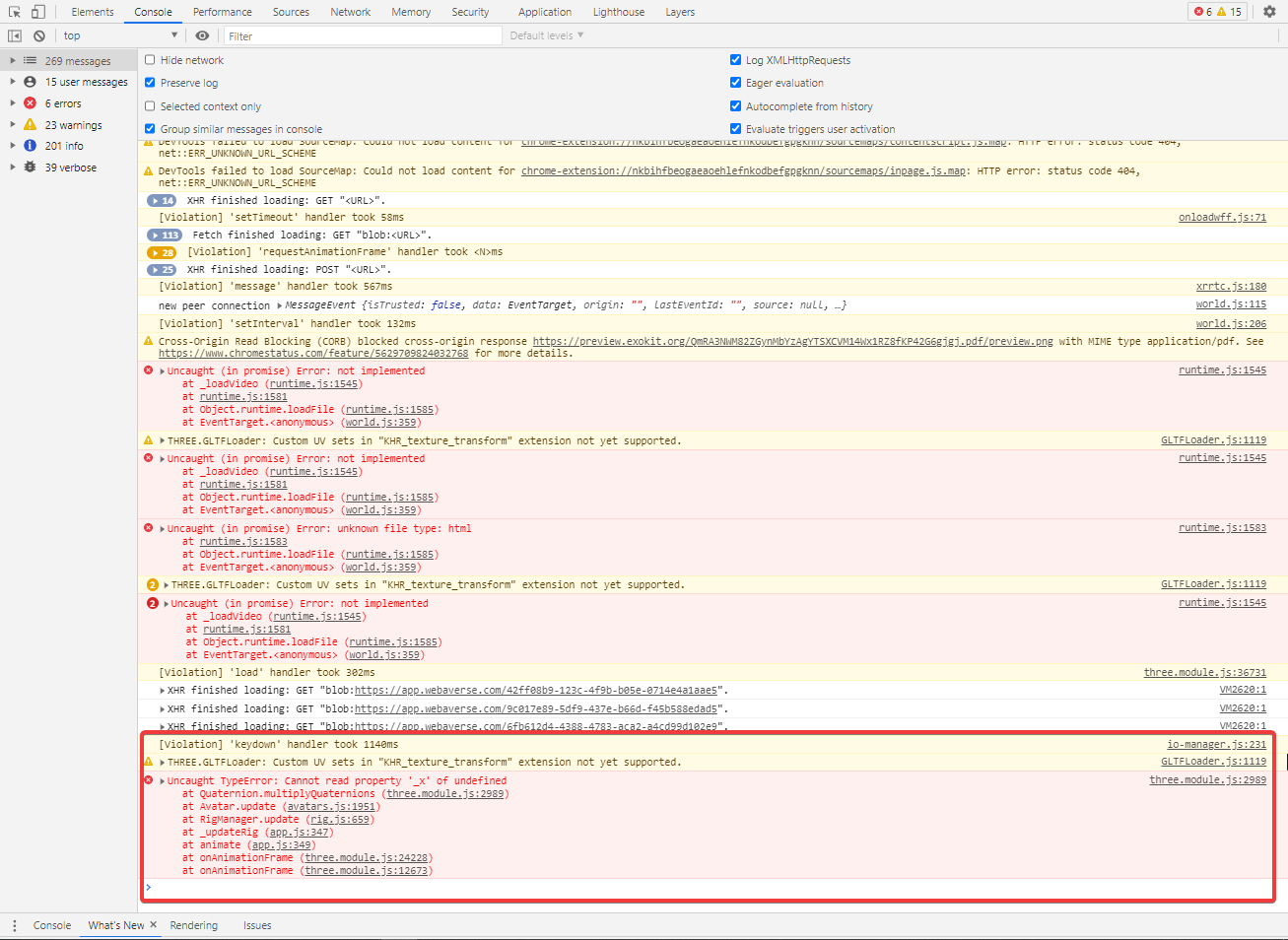This screenshot has width=1288, height=940.
Task: Open the Rendering tab at the bottom
Action: click(x=194, y=925)
